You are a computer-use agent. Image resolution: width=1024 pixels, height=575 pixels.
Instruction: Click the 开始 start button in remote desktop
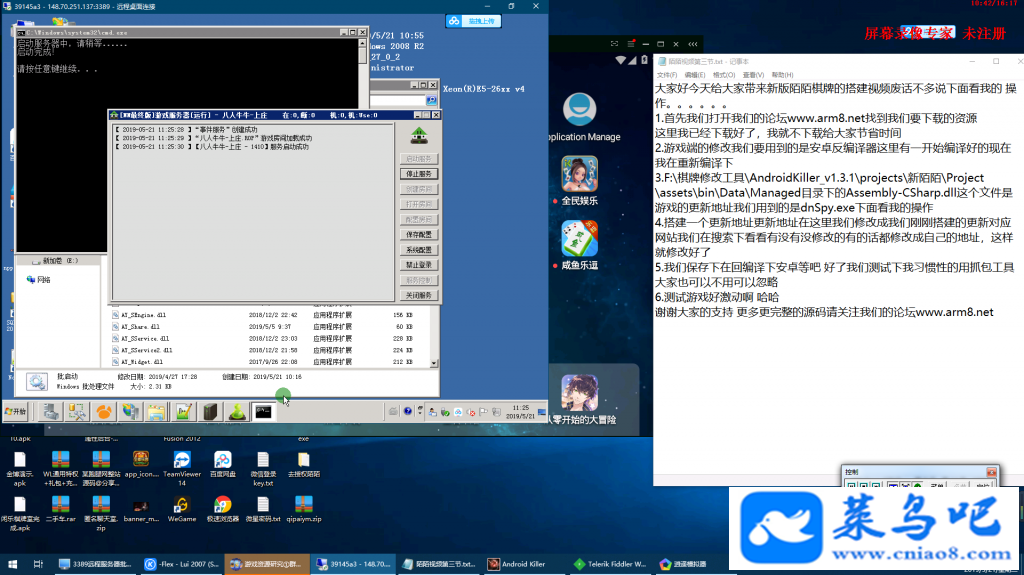click(x=15, y=412)
